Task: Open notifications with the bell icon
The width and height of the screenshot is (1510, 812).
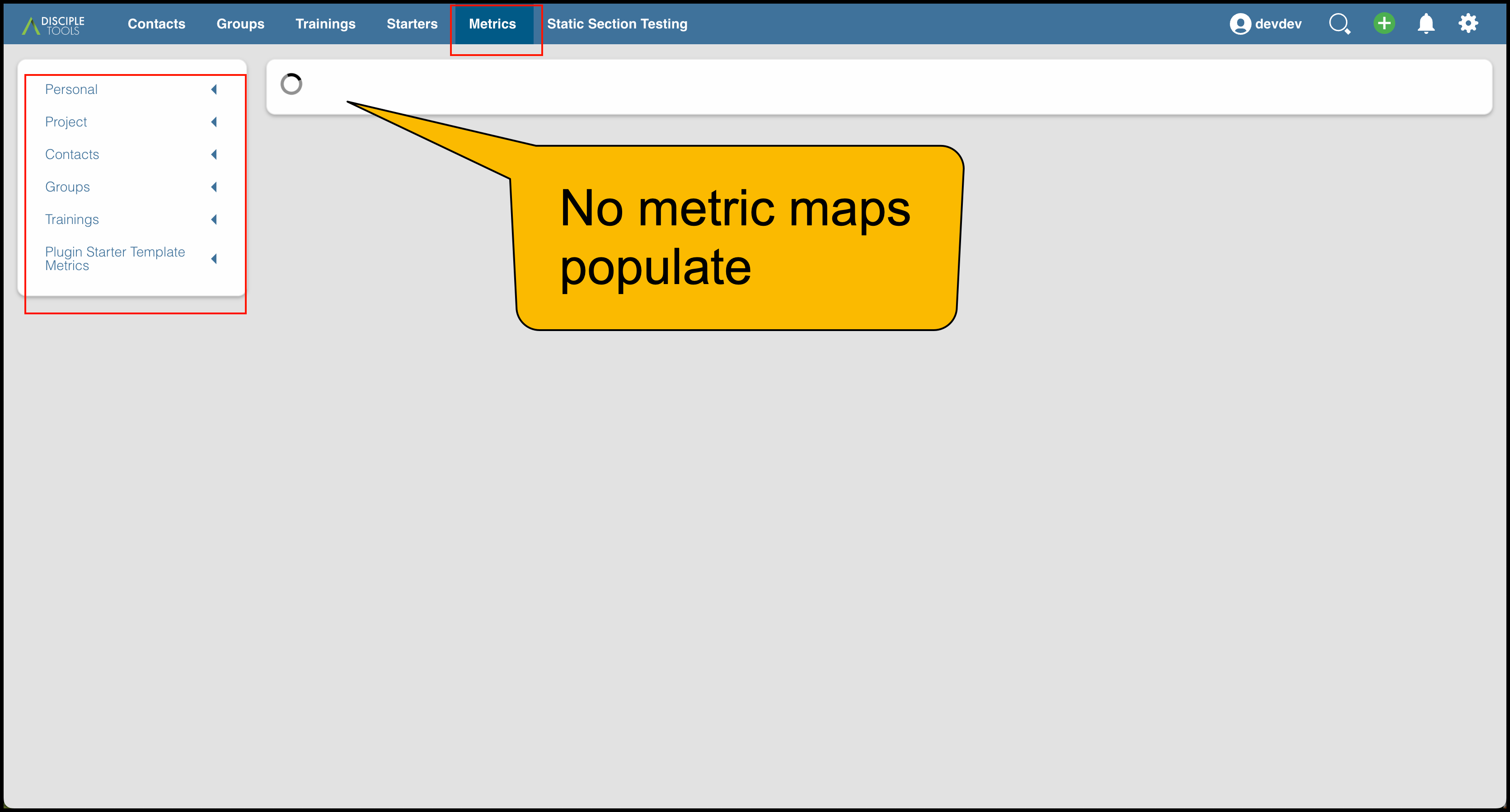Action: [x=1426, y=23]
